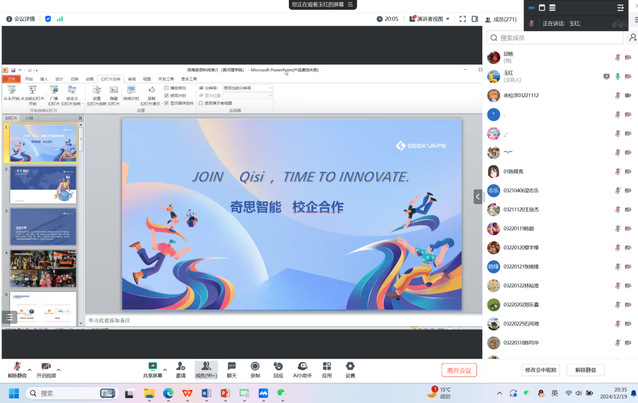Expand video options arrow beside 开启视频
The width and height of the screenshot is (638, 403).
(x=59, y=370)
